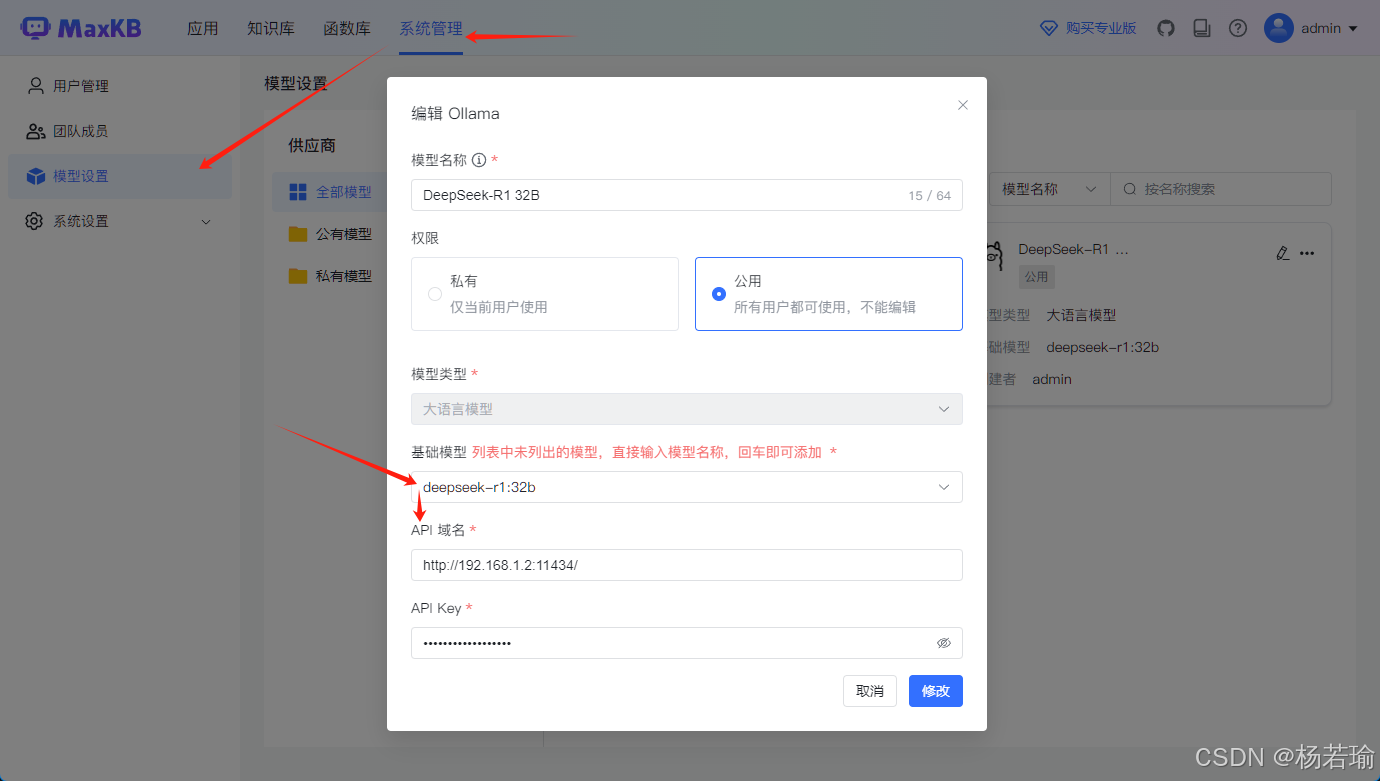1380x781 pixels.
Task: Open 模型设置 in the sidebar
Action: [120, 176]
